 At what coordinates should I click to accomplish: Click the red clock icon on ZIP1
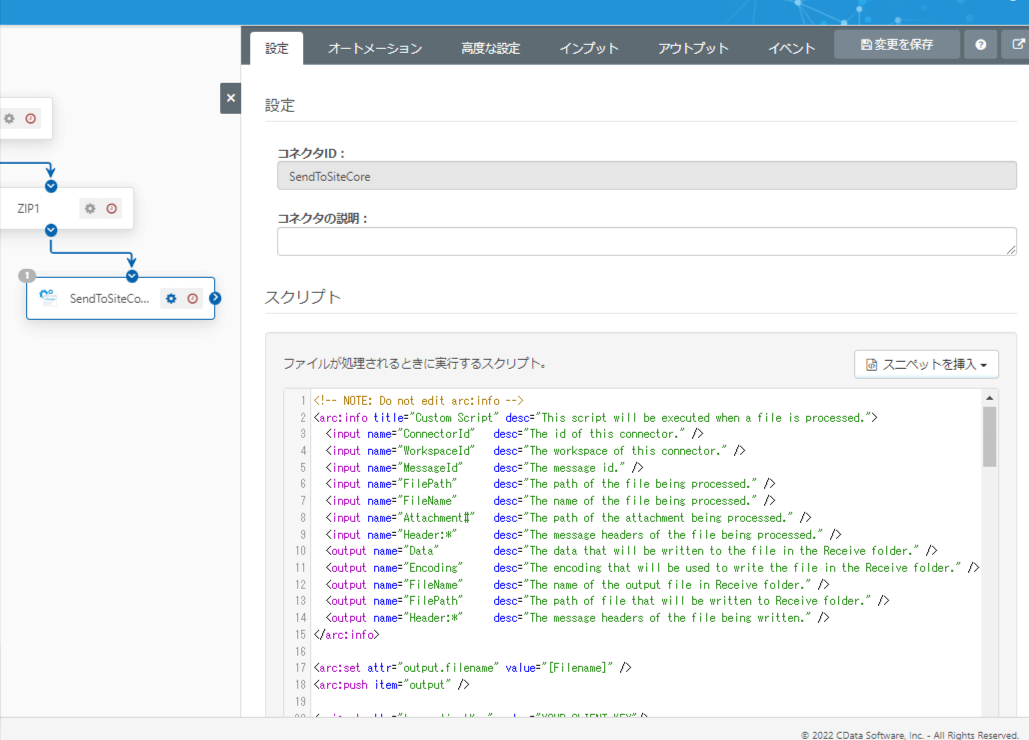coord(112,209)
